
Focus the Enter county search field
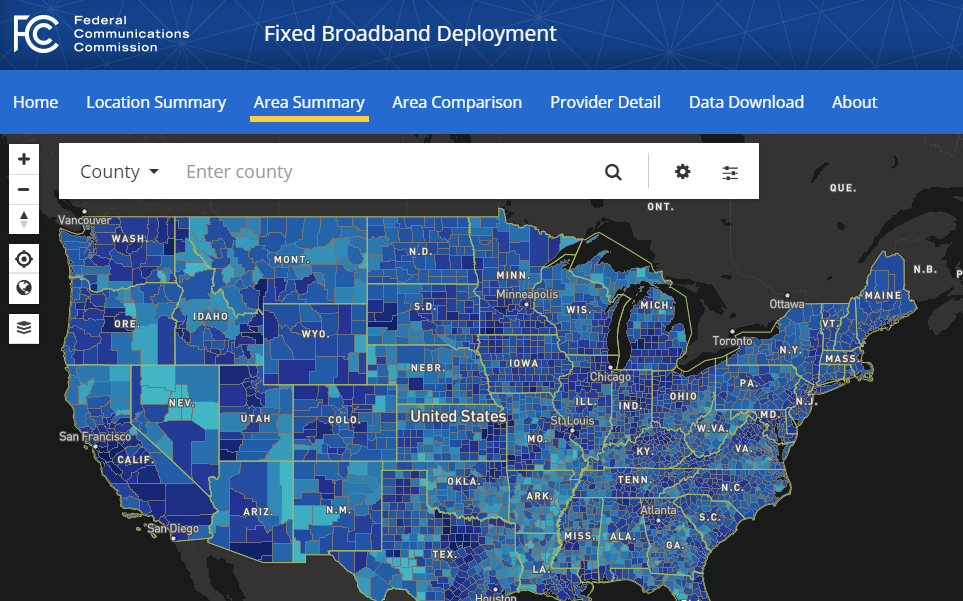387,171
